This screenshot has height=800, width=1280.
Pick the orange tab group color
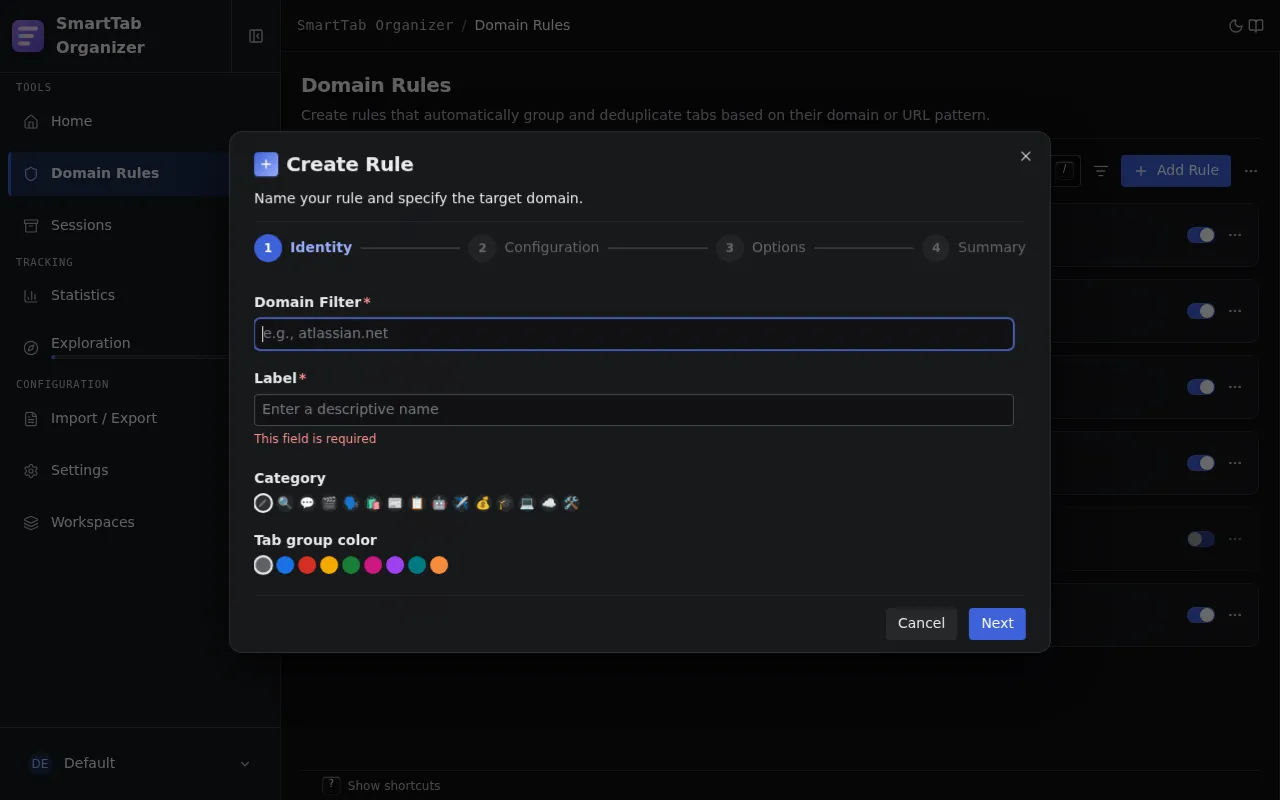pyautogui.click(x=439, y=565)
